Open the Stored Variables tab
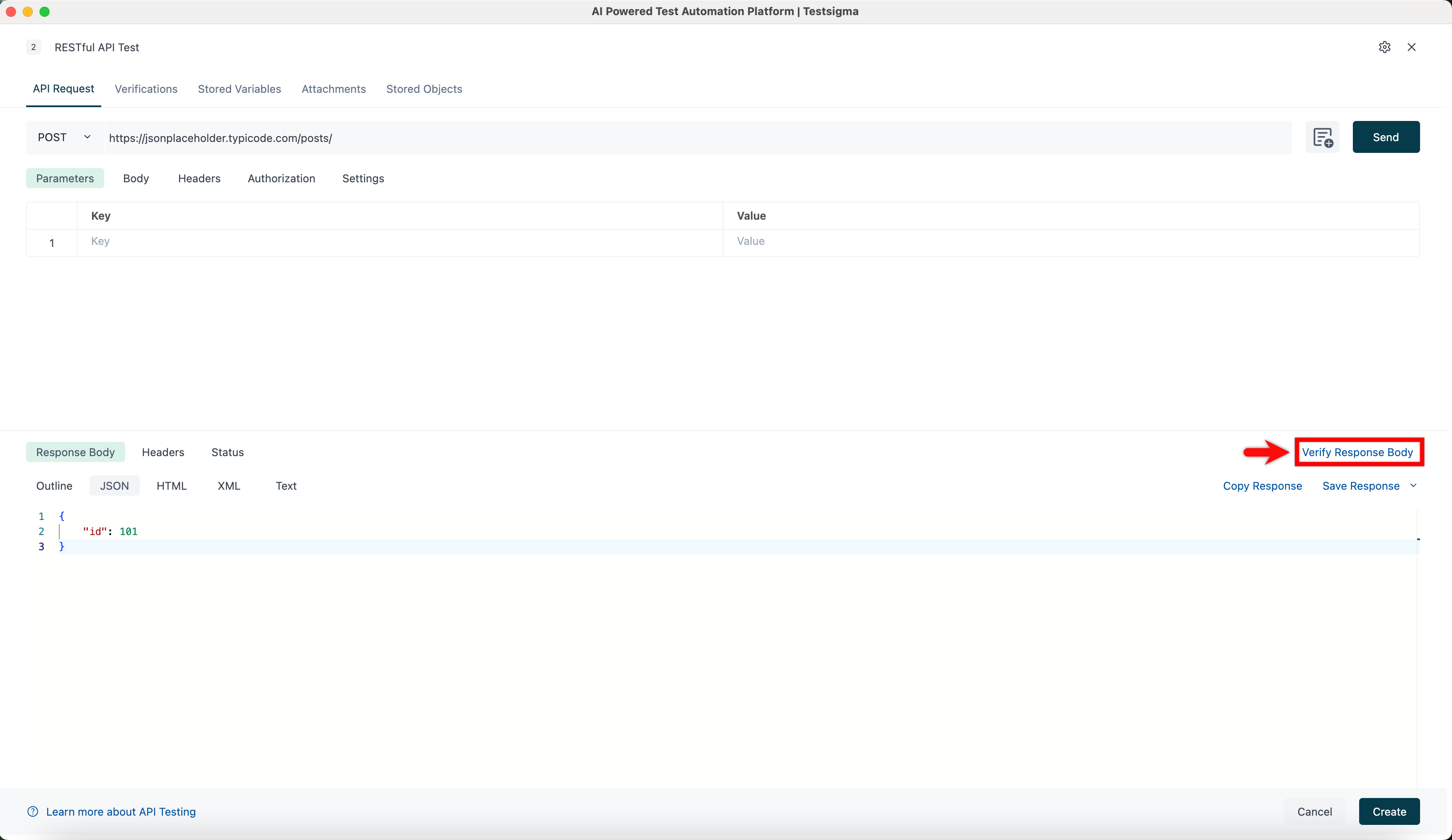 [239, 89]
